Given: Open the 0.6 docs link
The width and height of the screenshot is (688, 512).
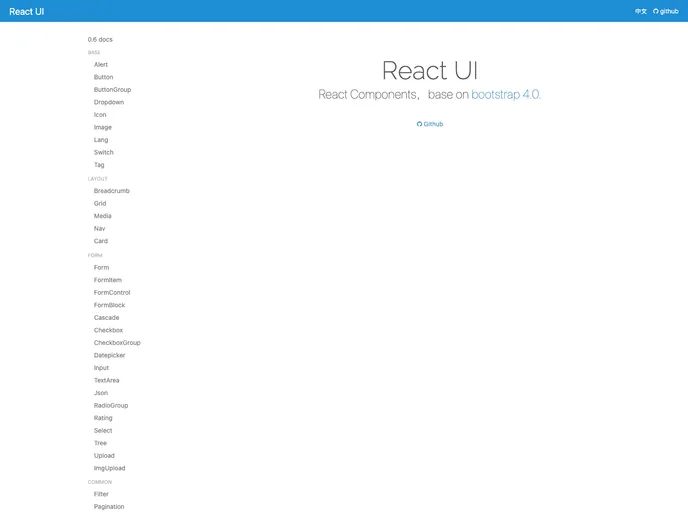Looking at the screenshot, I should [100, 39].
